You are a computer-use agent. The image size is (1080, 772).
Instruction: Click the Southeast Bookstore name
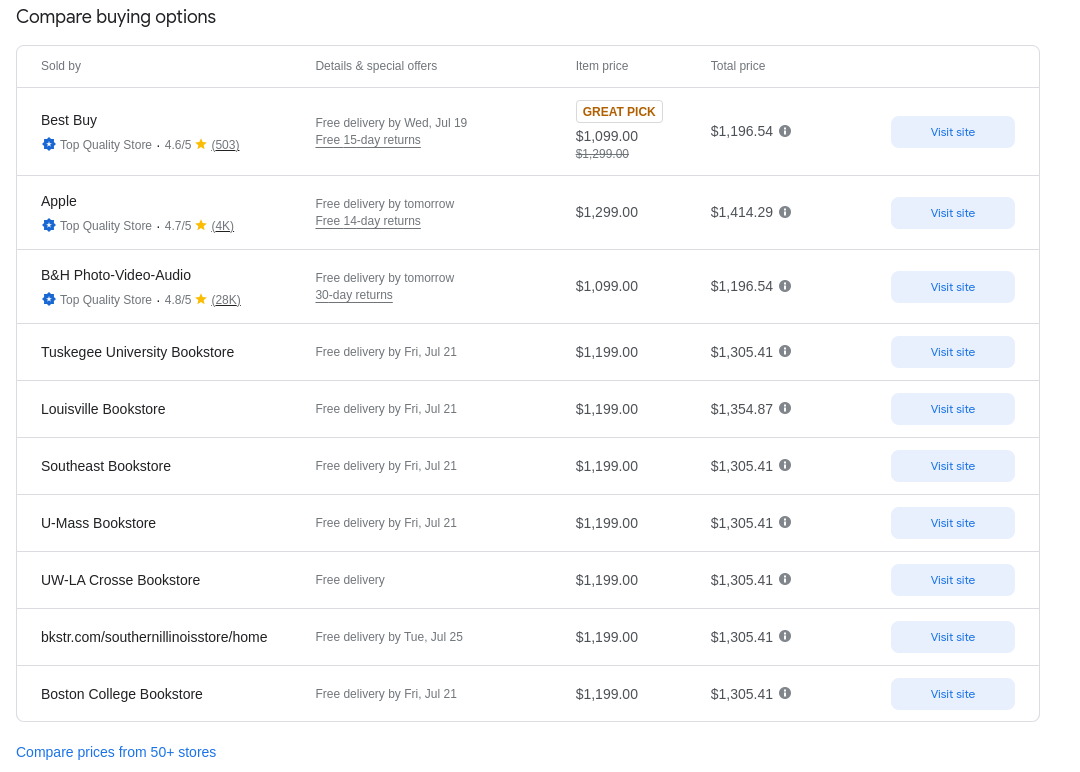[x=106, y=466]
